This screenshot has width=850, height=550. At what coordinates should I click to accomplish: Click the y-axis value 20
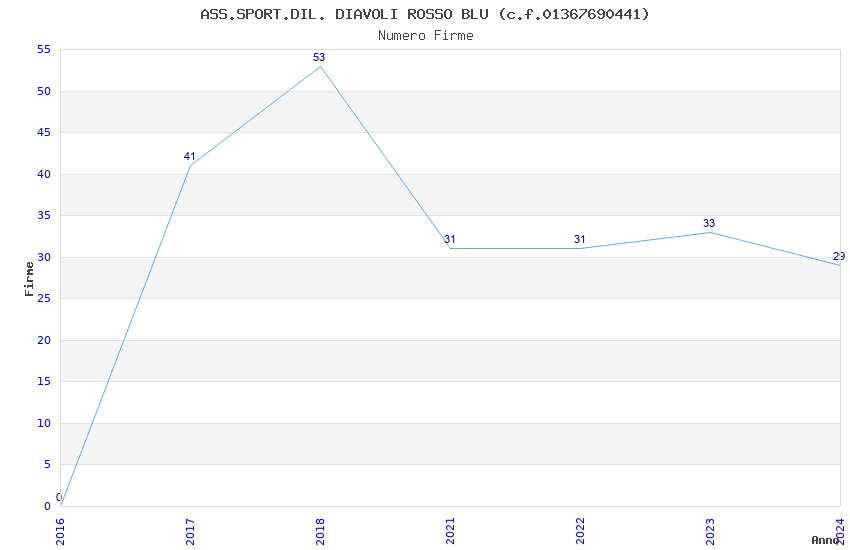pos(44,340)
